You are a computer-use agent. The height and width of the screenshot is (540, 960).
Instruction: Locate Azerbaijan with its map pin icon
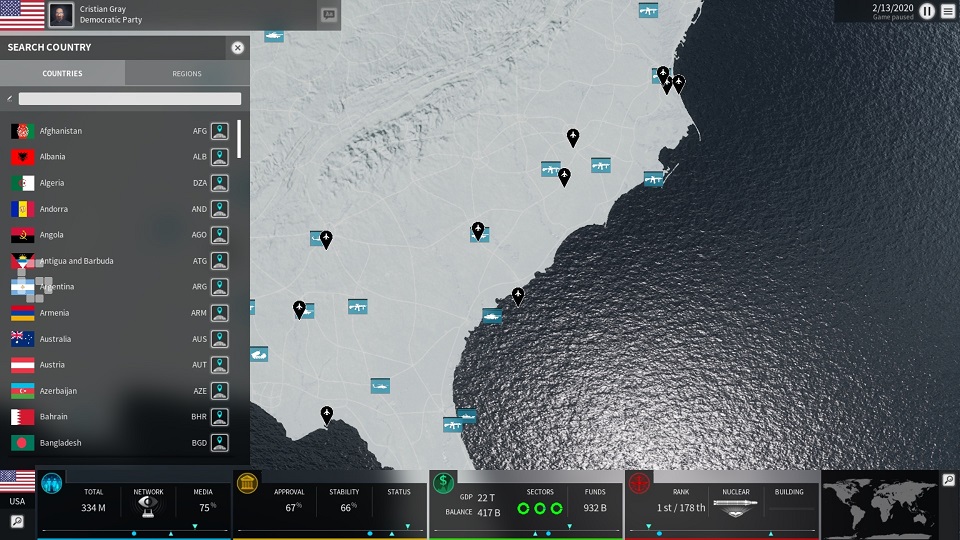[x=220, y=391]
